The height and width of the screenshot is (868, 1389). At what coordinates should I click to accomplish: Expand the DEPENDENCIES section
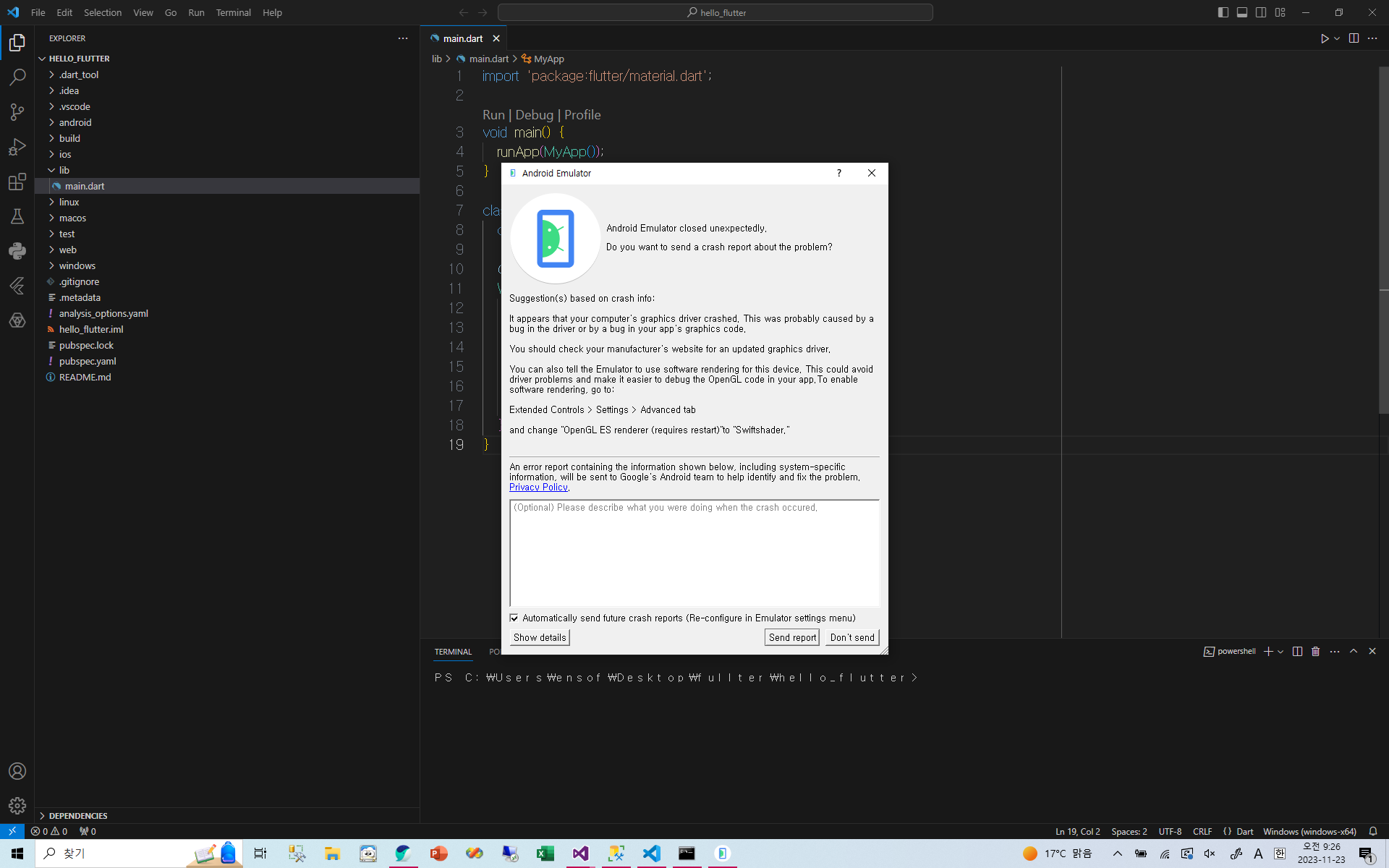coord(78,816)
